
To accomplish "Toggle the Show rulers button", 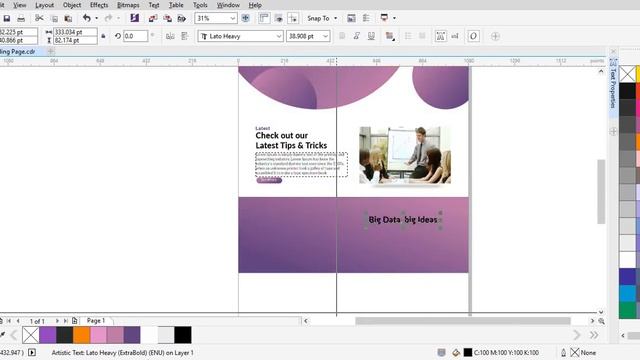I will pos(264,18).
